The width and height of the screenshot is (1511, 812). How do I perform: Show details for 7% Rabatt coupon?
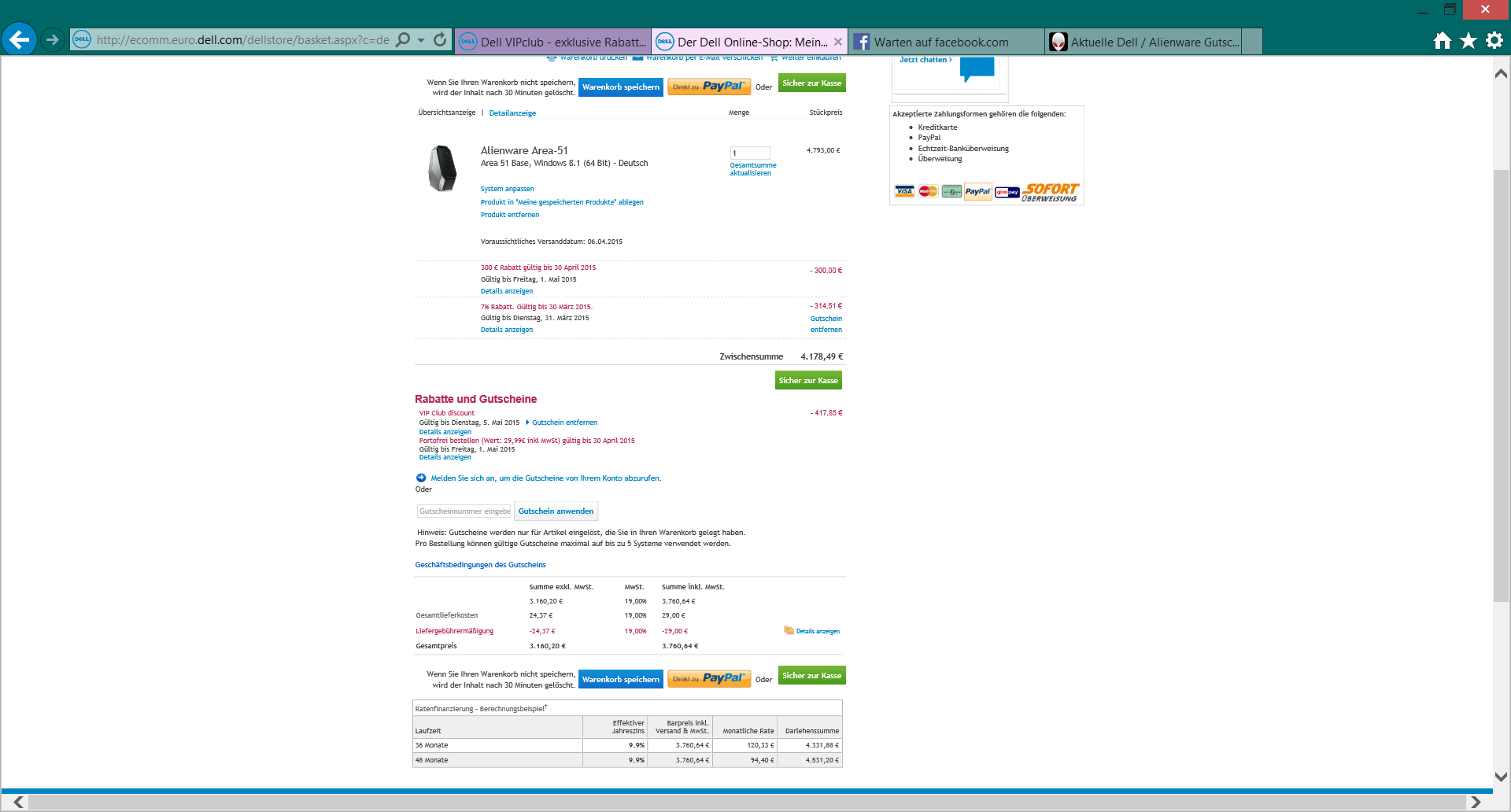507,330
